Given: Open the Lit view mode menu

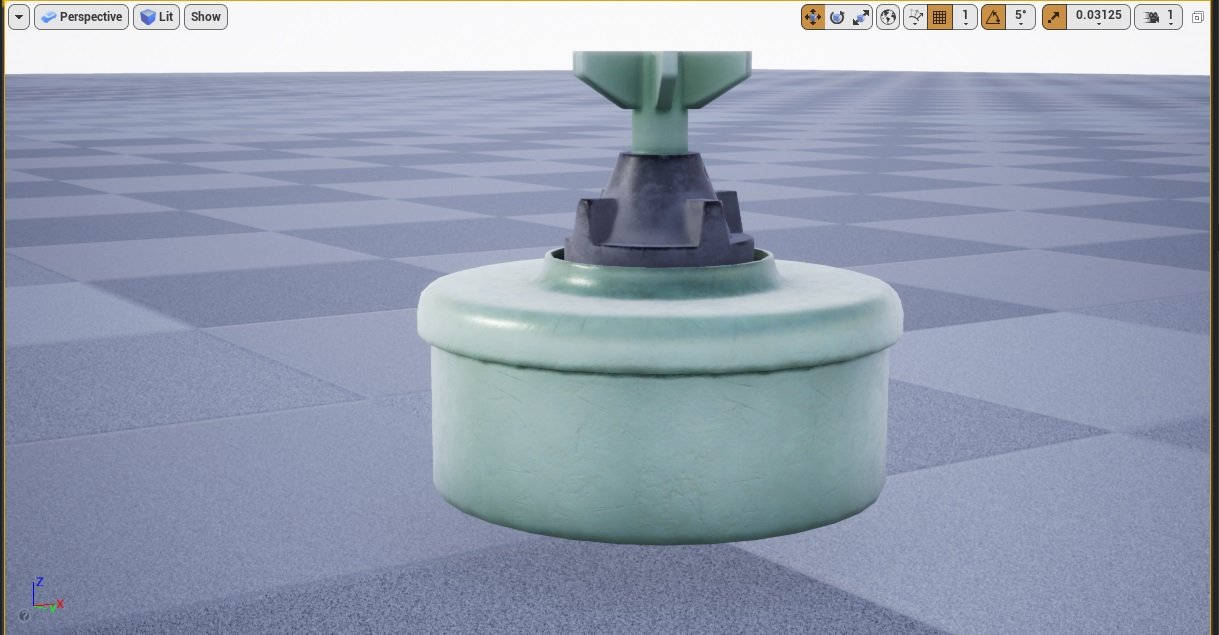Looking at the screenshot, I should point(156,17).
